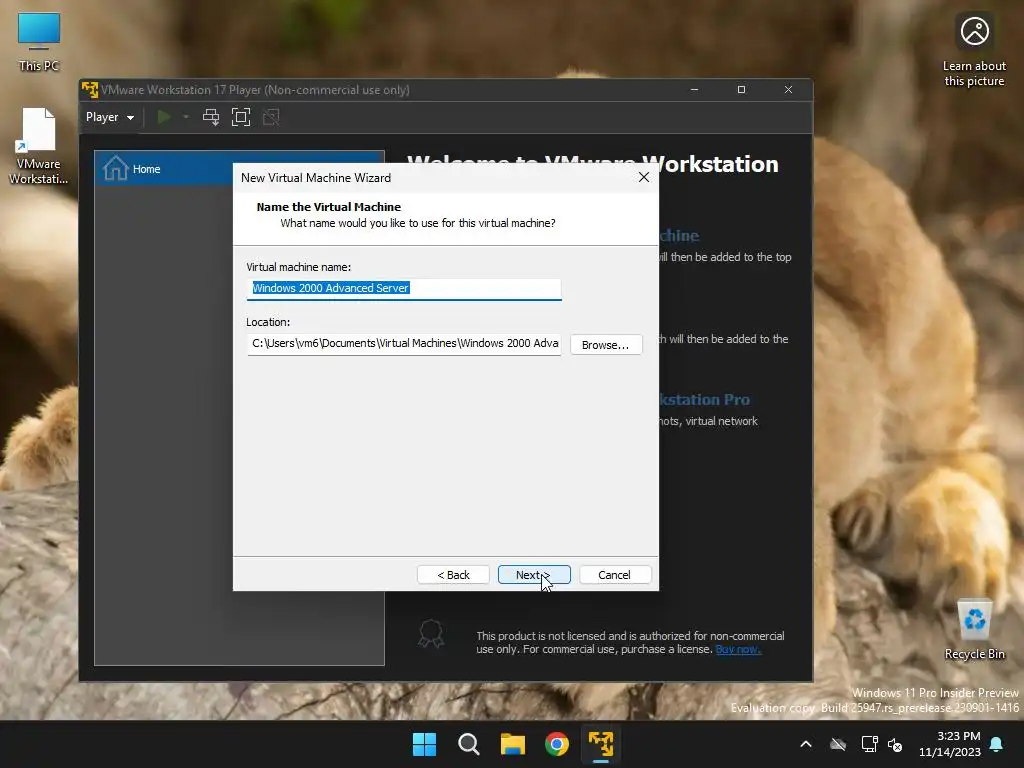Click the Location path field
The width and height of the screenshot is (1024, 768).
tap(404, 344)
